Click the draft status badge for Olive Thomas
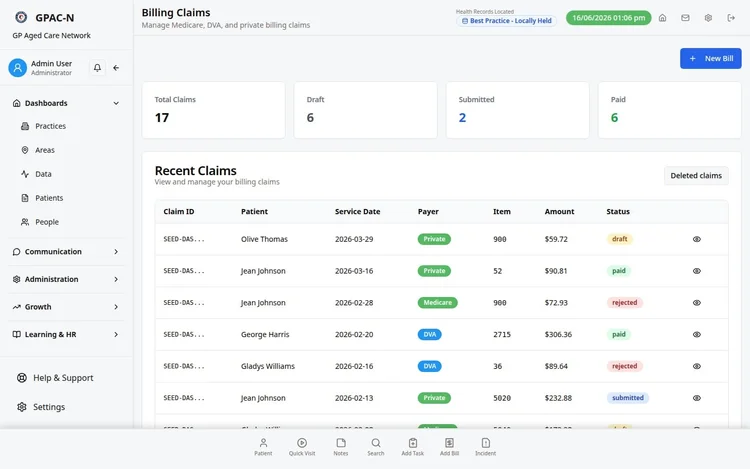The height and width of the screenshot is (469, 750). pos(619,239)
